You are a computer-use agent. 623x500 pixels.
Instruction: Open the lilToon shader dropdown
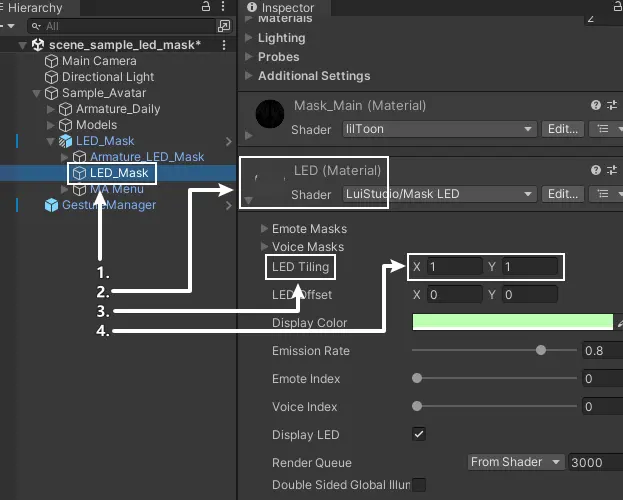tap(439, 129)
